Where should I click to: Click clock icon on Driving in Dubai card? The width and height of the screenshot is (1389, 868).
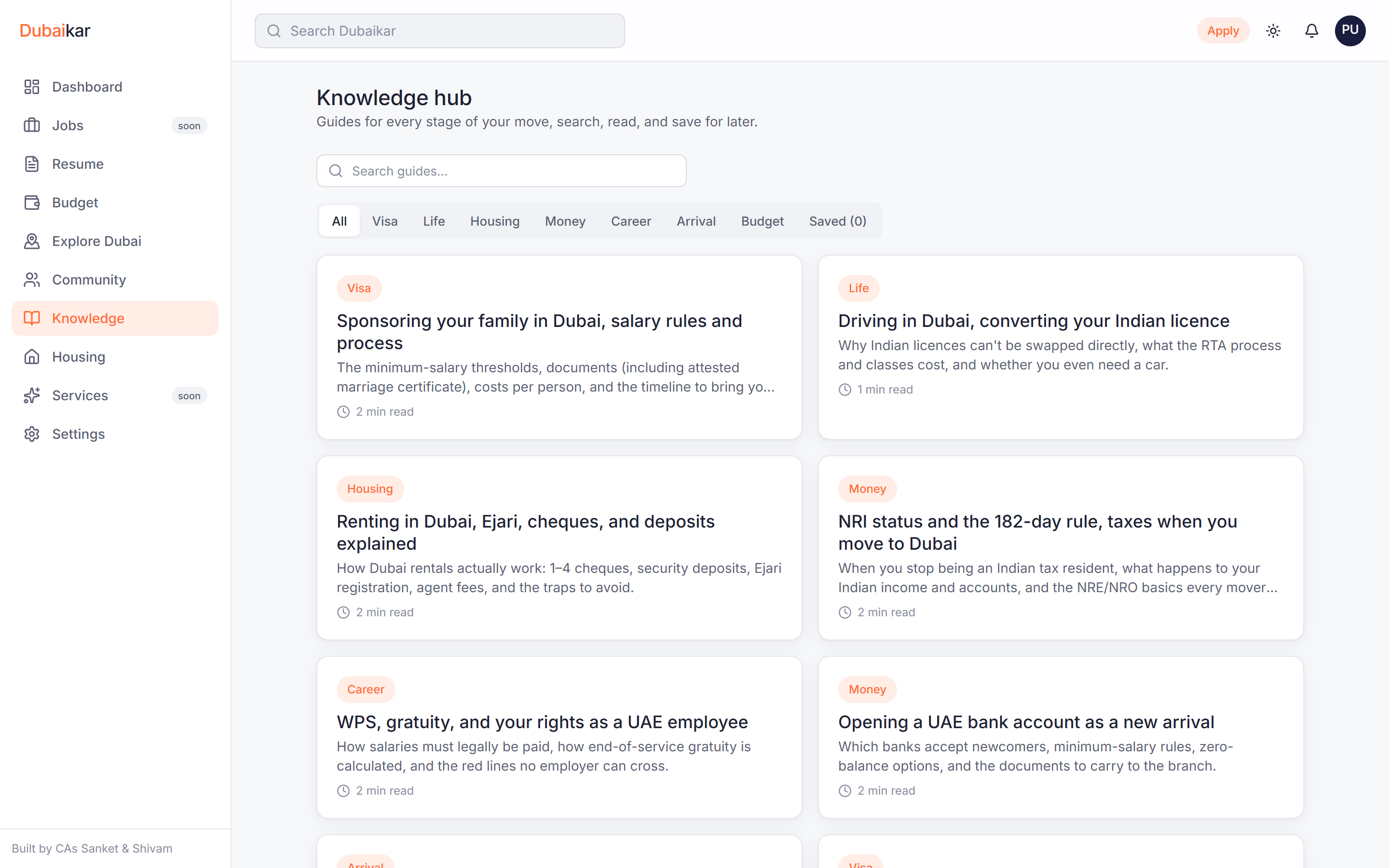[845, 389]
